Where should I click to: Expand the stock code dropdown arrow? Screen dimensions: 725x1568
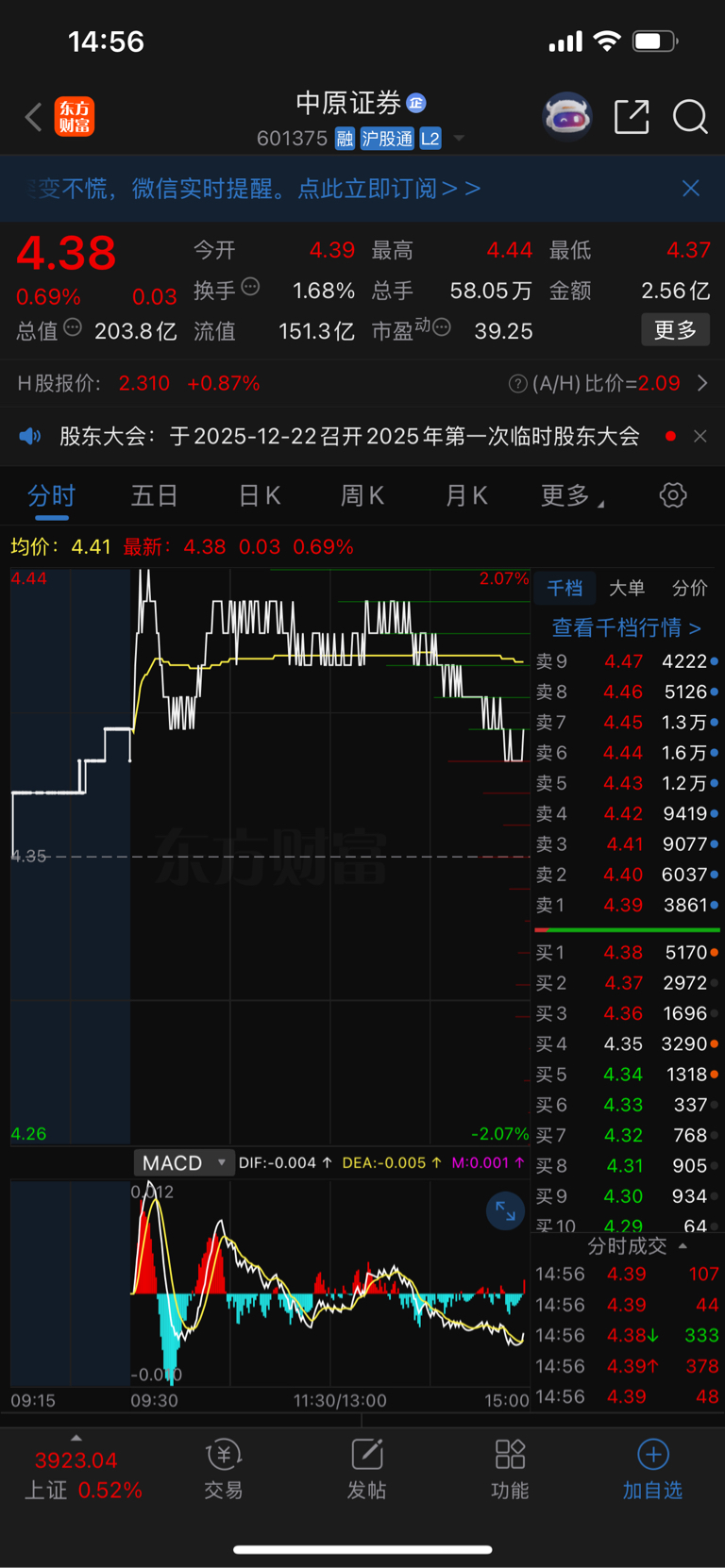tap(459, 139)
